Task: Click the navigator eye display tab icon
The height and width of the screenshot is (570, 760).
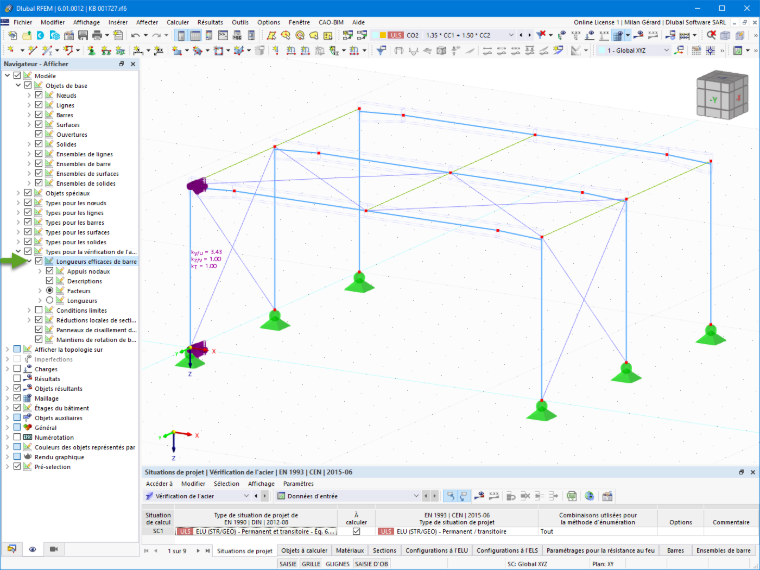Action: [x=32, y=549]
